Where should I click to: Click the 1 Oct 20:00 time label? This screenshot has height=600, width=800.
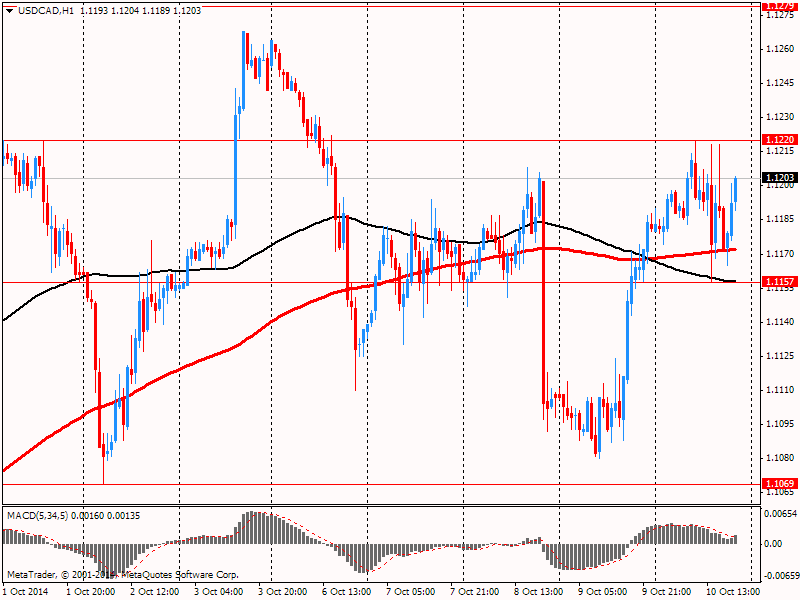click(91, 592)
